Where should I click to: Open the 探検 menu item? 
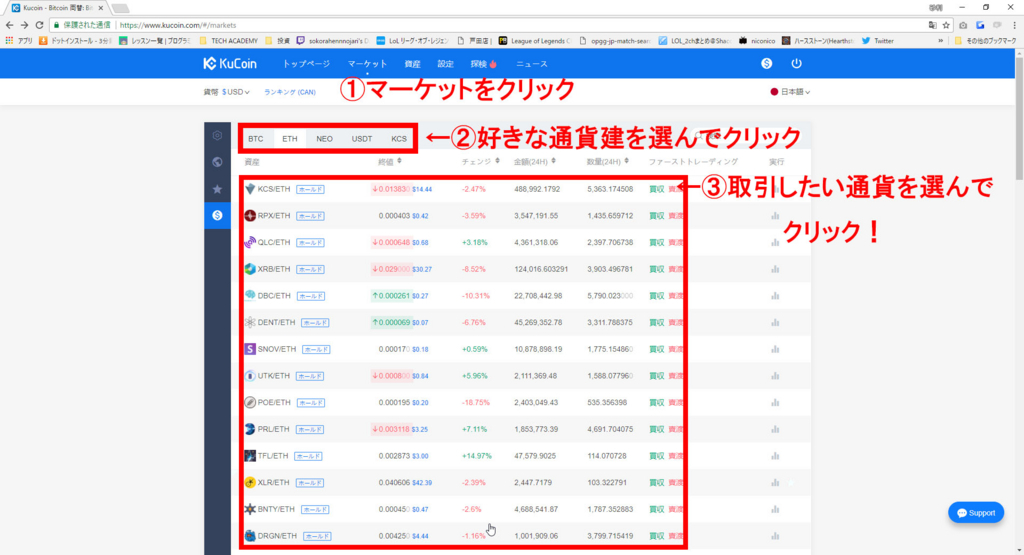[x=483, y=64]
